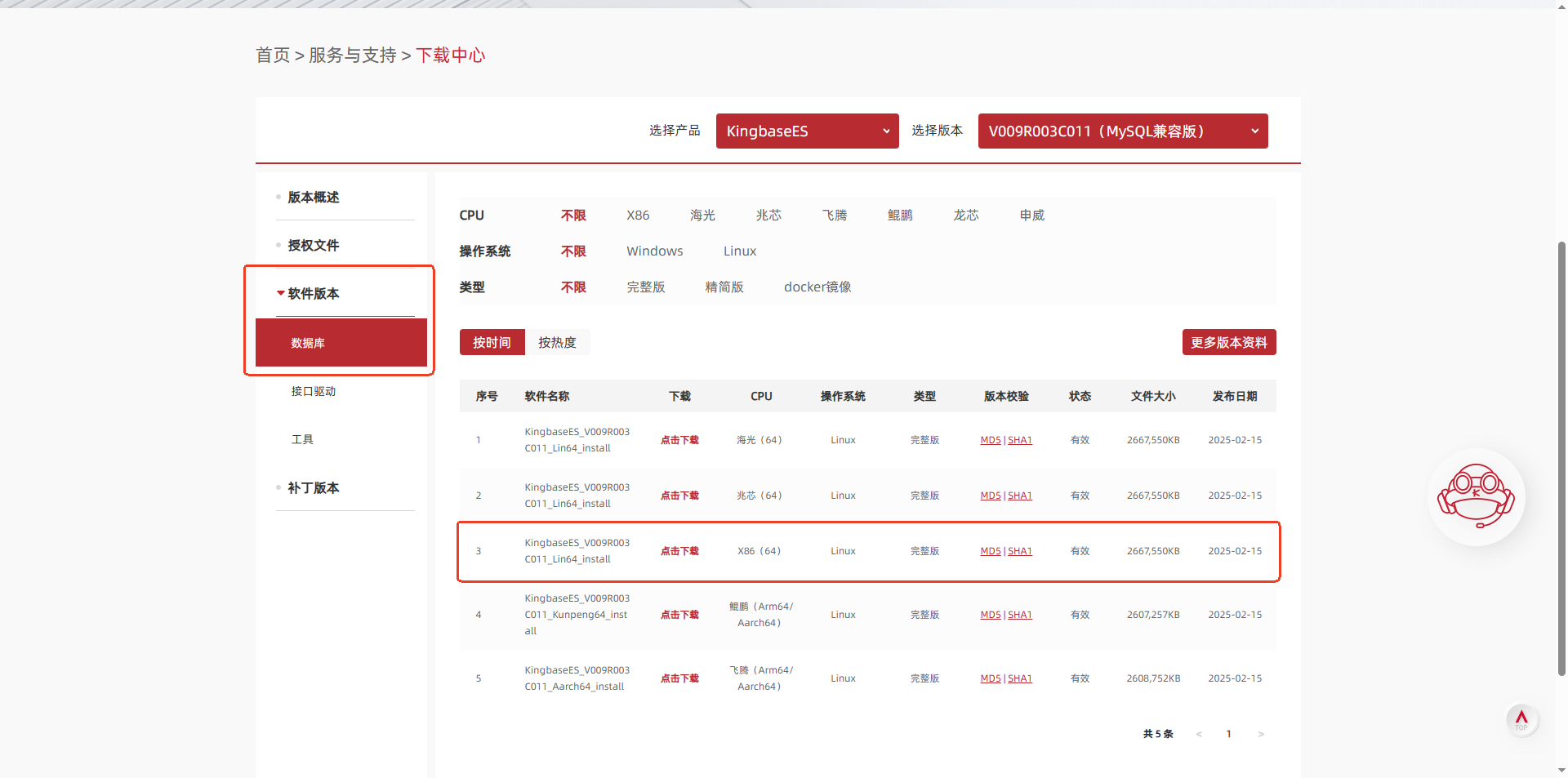The height and width of the screenshot is (778, 1568).
Task: Click 点击下载 for X86 (64) row
Action: point(679,551)
